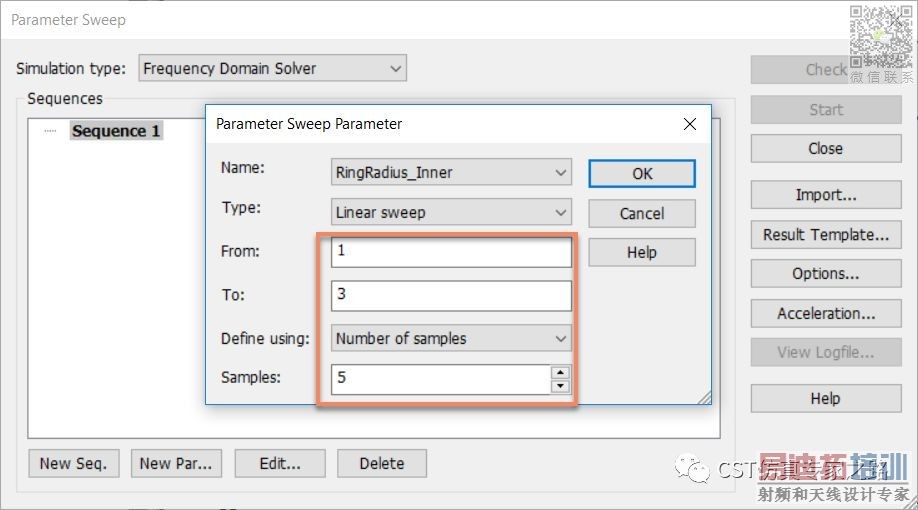
Task: Click the To input field
Action: (x=450, y=295)
